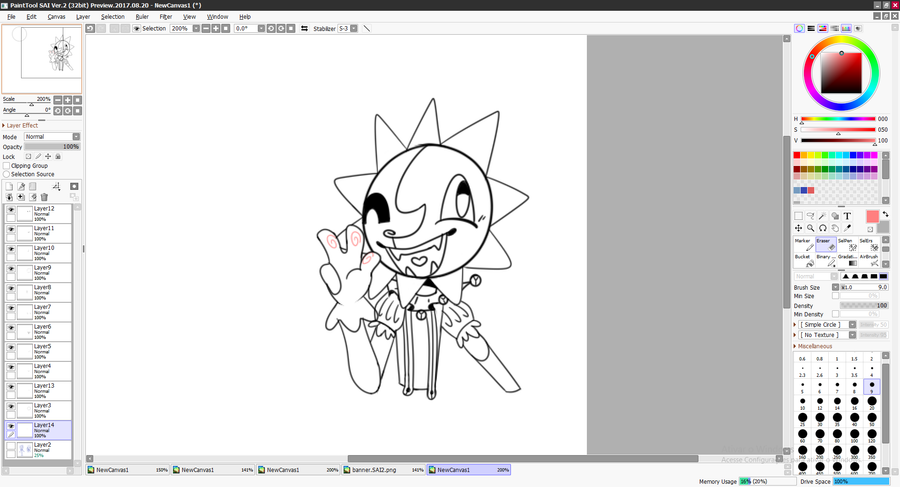Open the Canvas menu
The height and width of the screenshot is (487, 900).
tap(56, 17)
